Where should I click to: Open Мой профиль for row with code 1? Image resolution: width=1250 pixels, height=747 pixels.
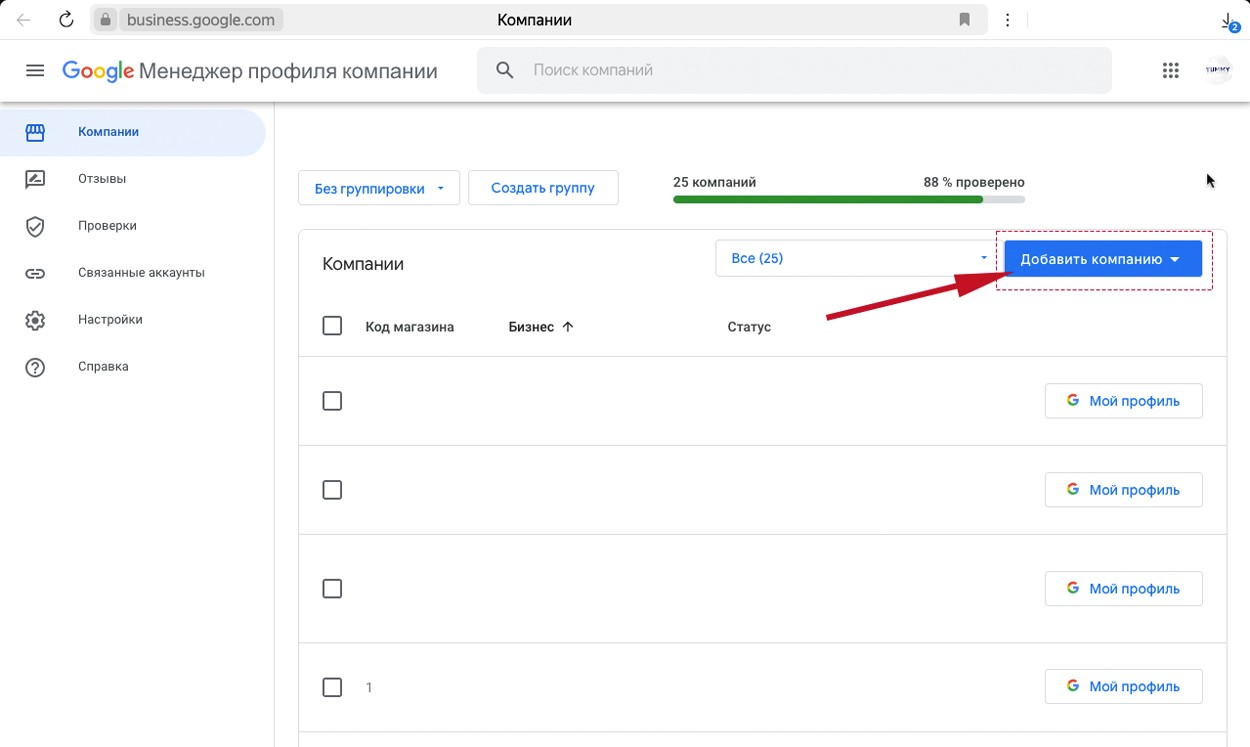[1123, 687]
